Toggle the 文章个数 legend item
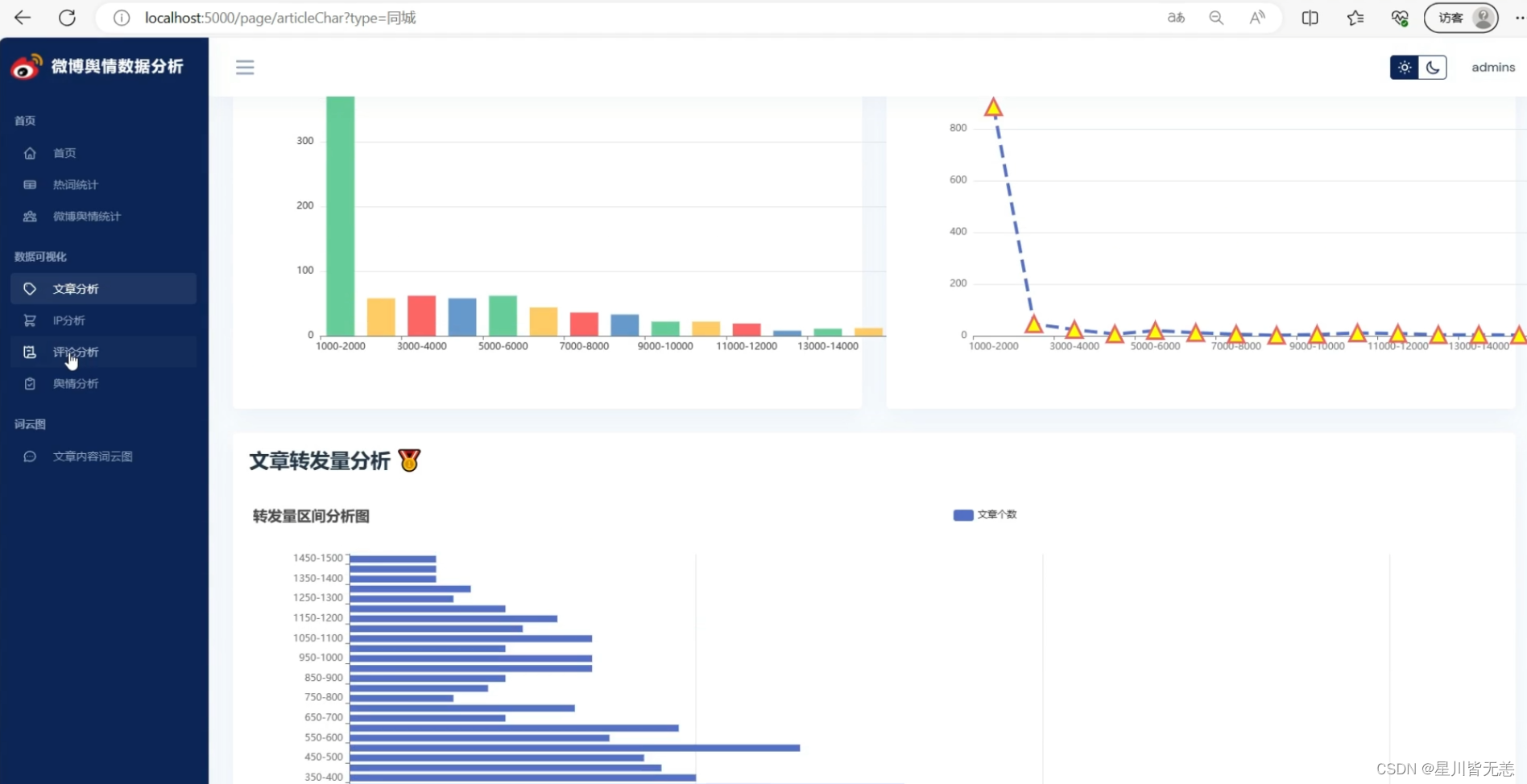 [985, 514]
